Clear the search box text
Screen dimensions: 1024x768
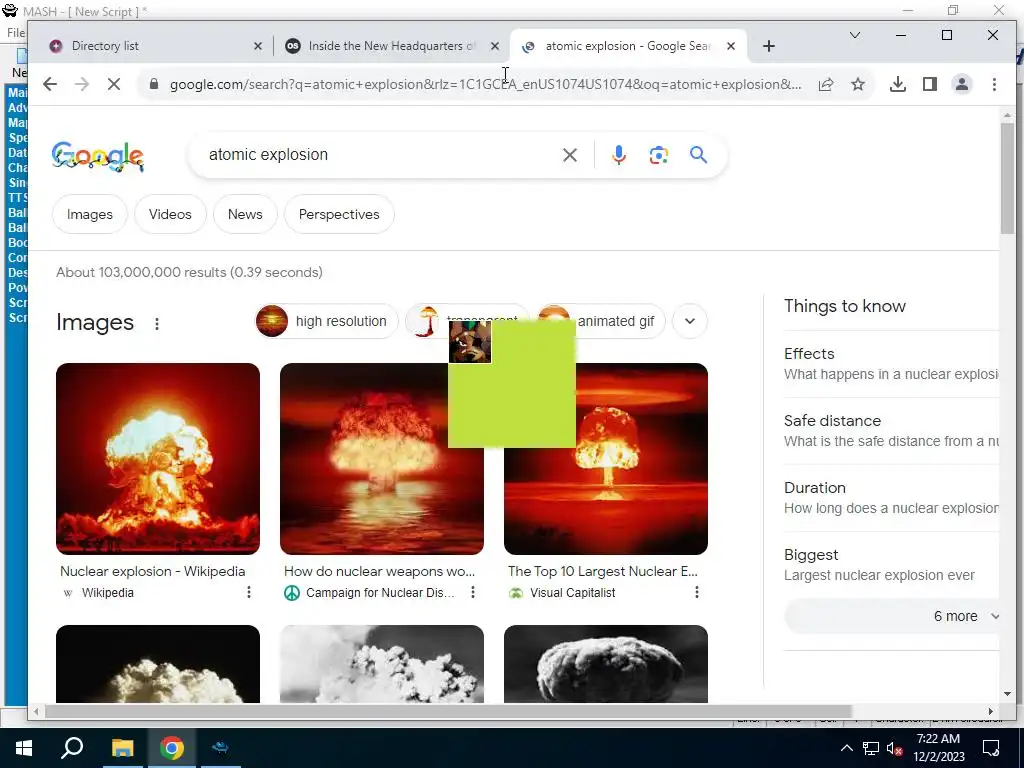coord(569,155)
